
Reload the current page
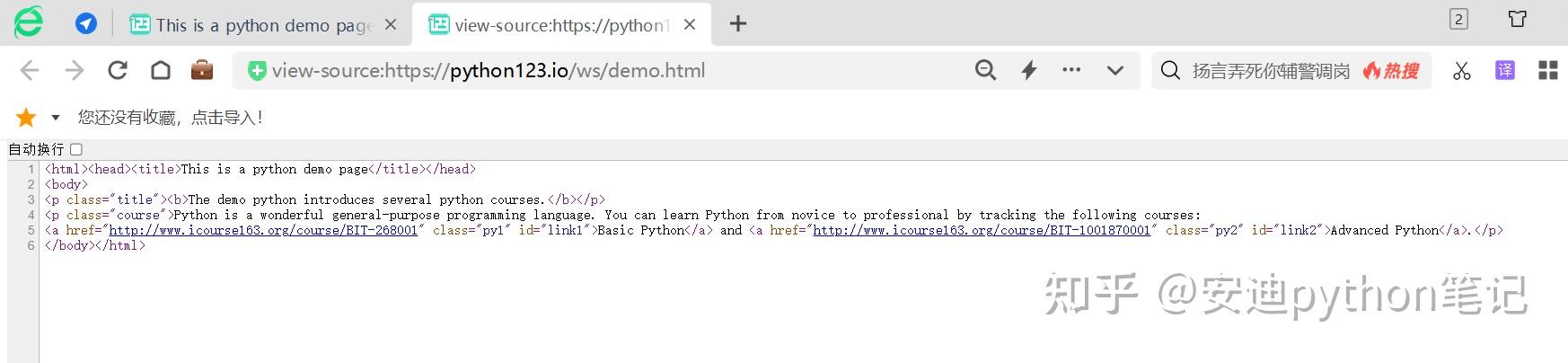118,70
